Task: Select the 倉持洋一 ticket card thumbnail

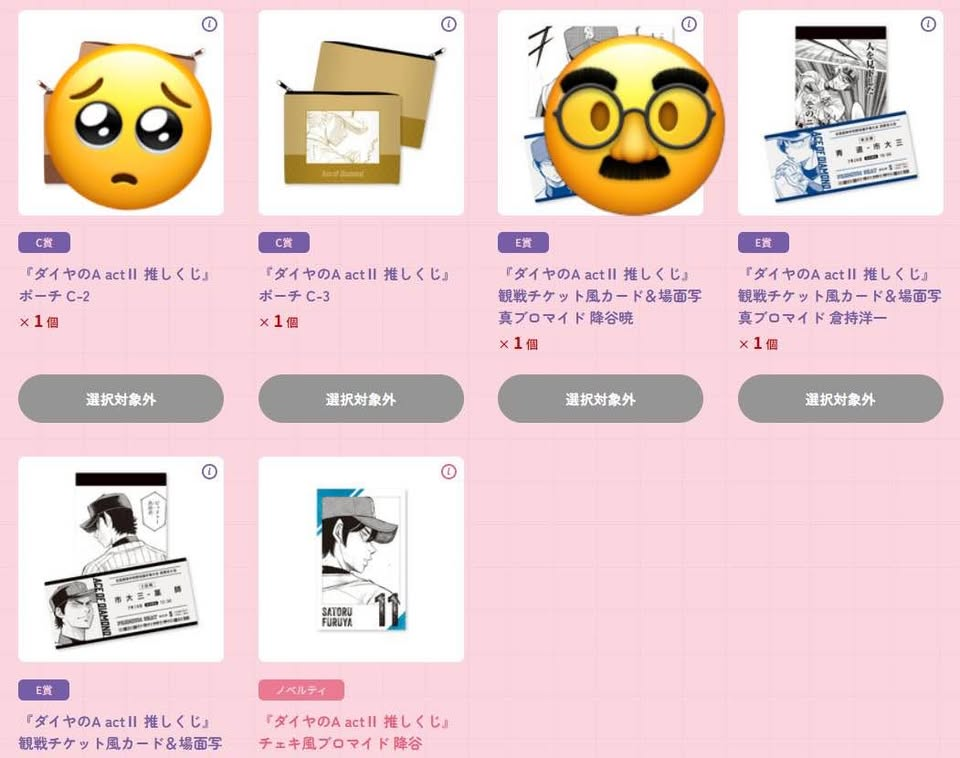Action: coord(841,113)
